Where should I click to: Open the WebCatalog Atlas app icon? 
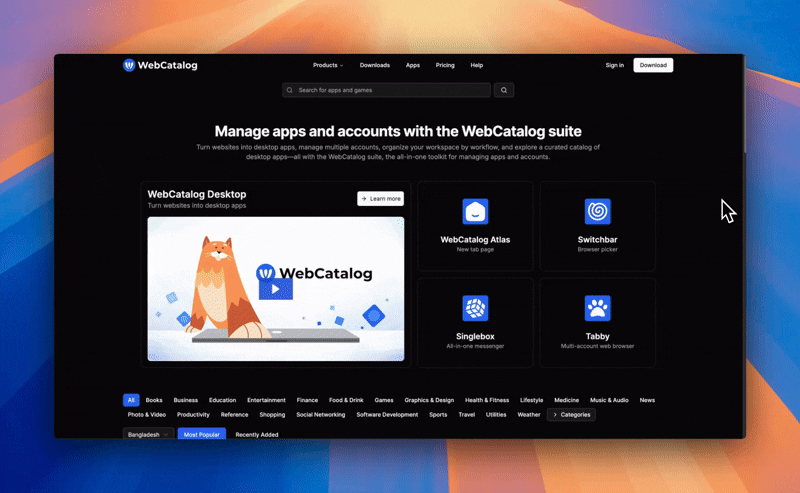coord(475,211)
